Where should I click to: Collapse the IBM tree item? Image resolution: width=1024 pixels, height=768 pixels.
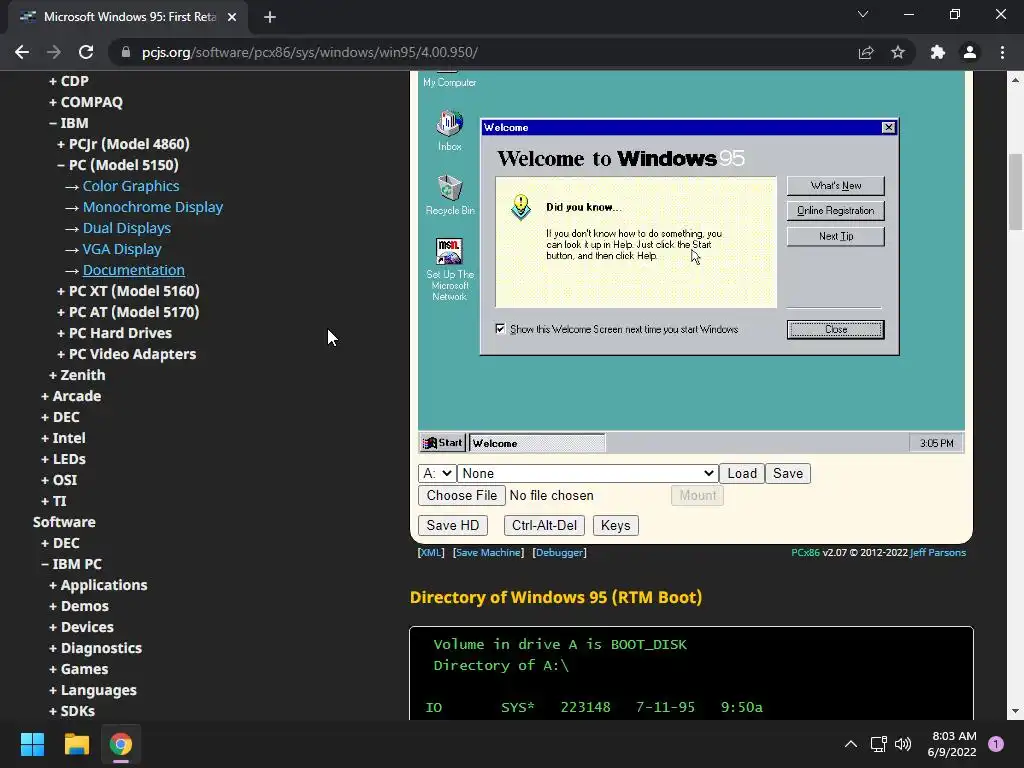click(69, 123)
